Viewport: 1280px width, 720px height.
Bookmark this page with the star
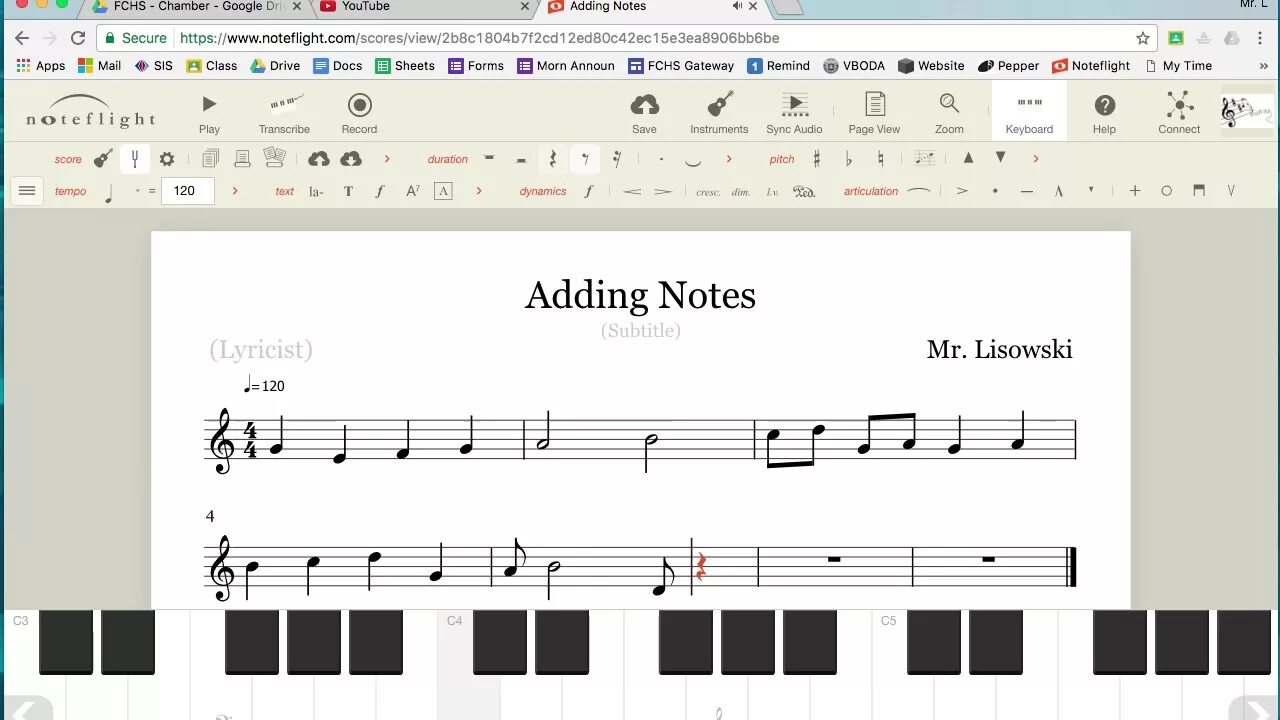[x=1143, y=38]
